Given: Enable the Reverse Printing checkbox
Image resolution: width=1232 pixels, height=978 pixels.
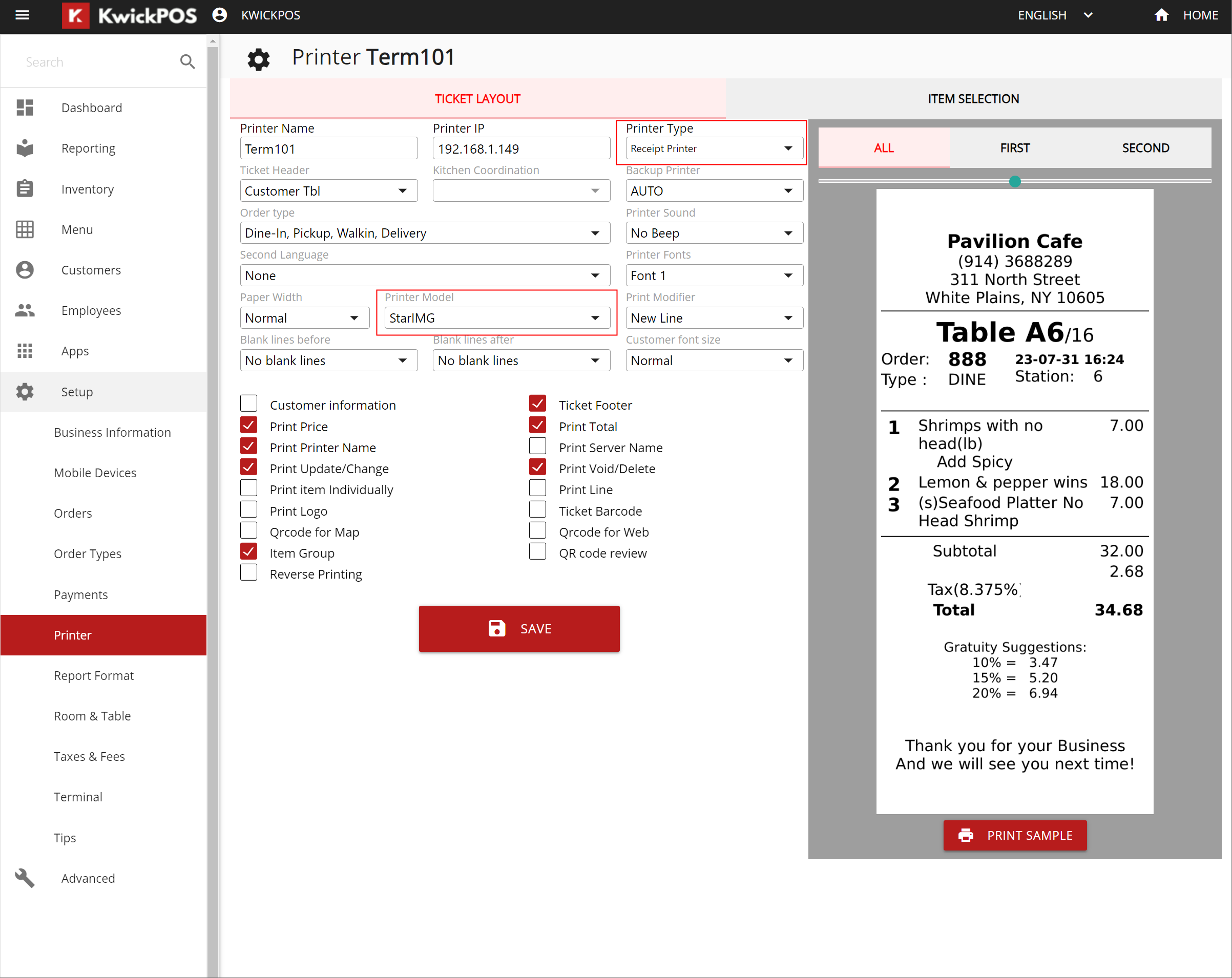Looking at the screenshot, I should click(248, 573).
